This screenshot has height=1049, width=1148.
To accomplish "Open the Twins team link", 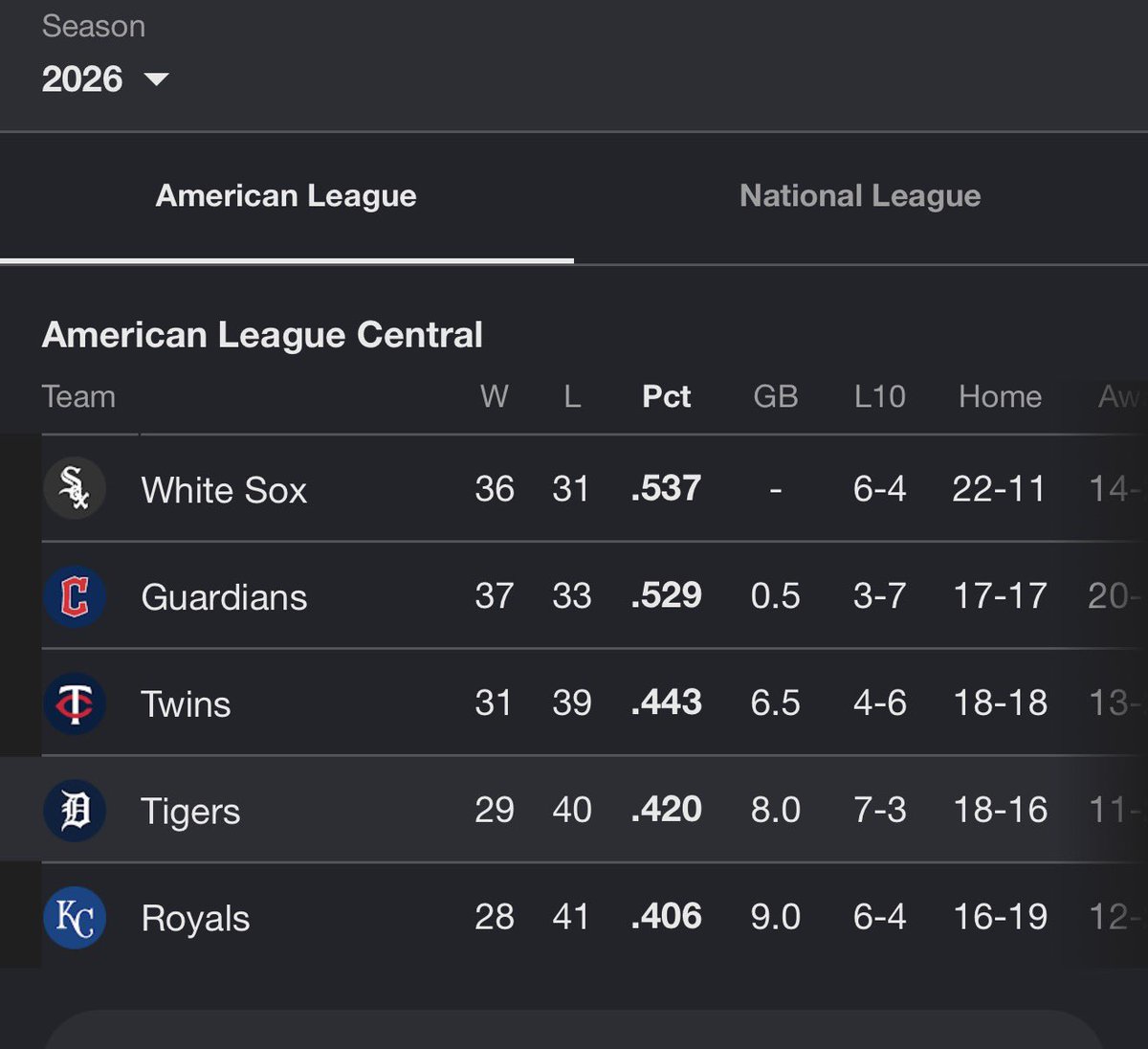I will click(186, 704).
